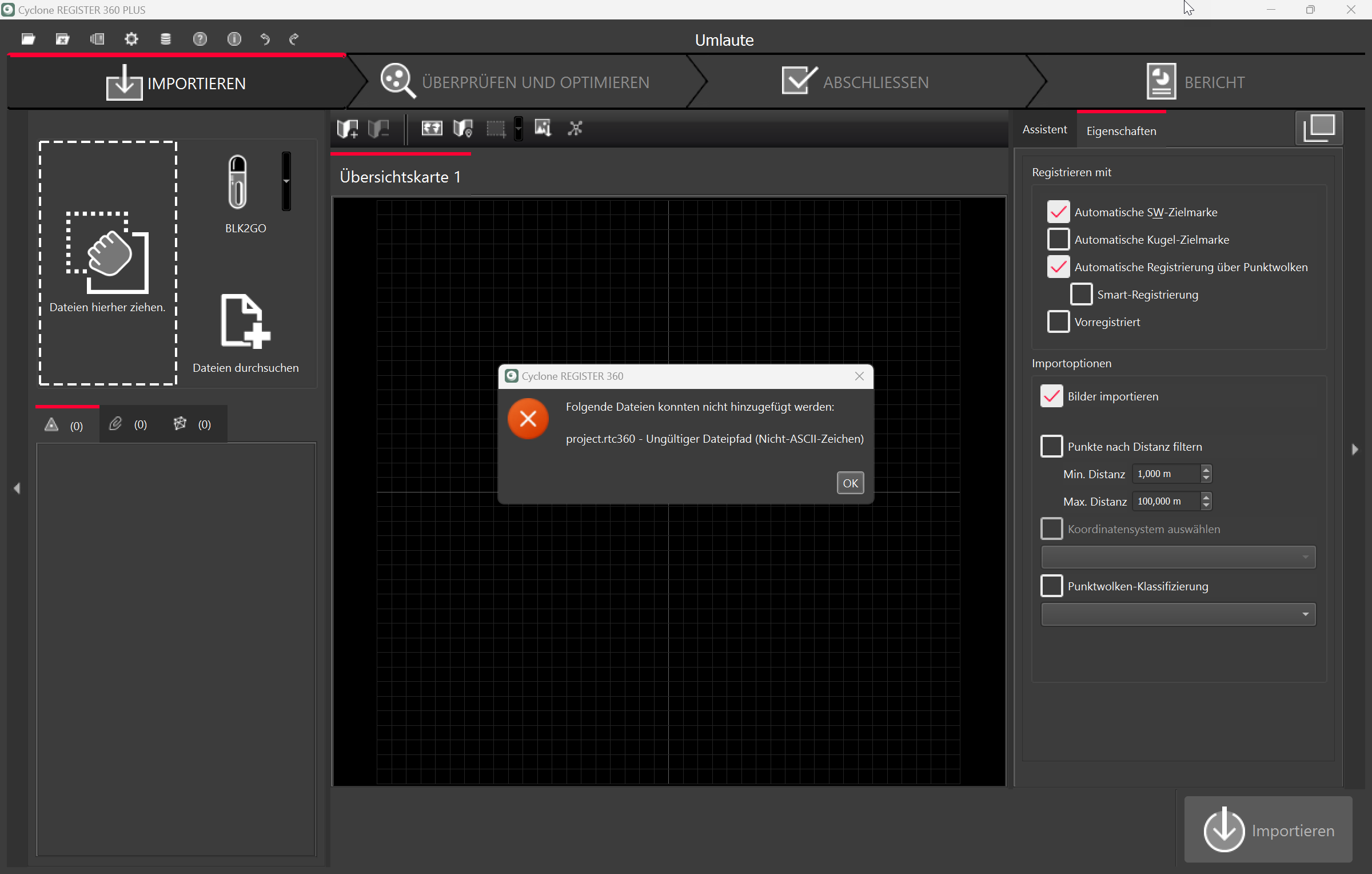Enable Automatische Kugel-Zielmarke
Viewport: 1372px width, 874px height.
1058,239
